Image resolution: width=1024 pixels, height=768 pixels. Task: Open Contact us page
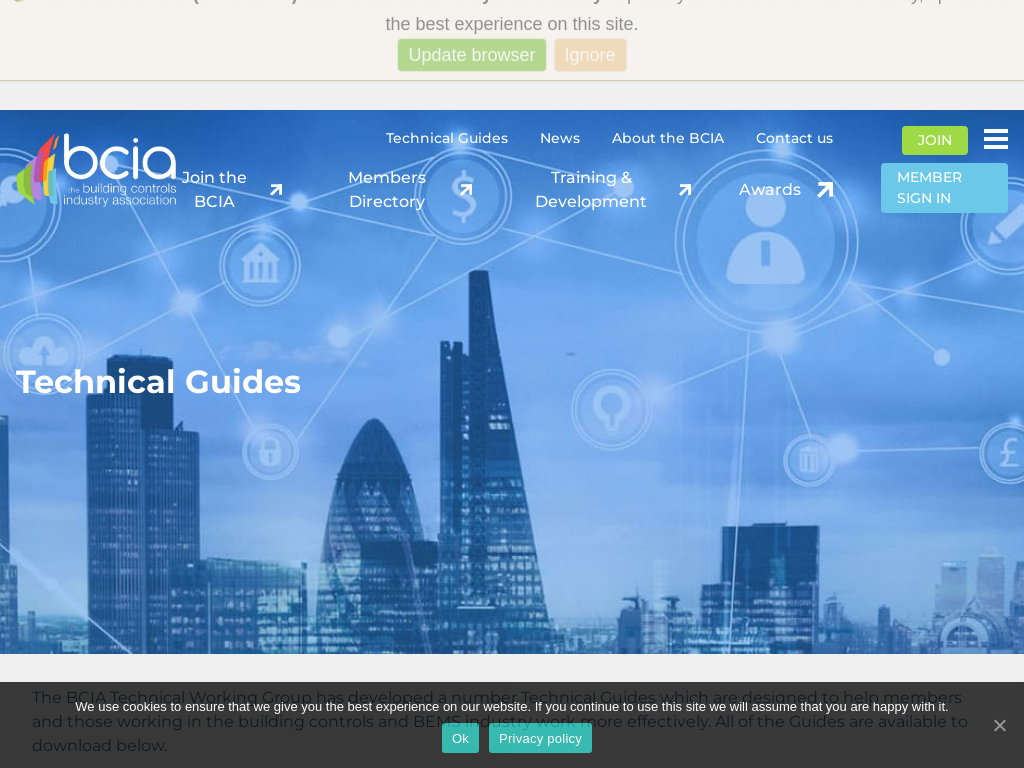[x=794, y=138]
